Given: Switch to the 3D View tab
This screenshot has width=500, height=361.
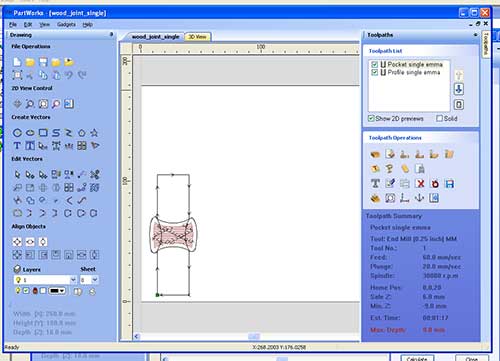Looking at the screenshot, I should [x=198, y=37].
